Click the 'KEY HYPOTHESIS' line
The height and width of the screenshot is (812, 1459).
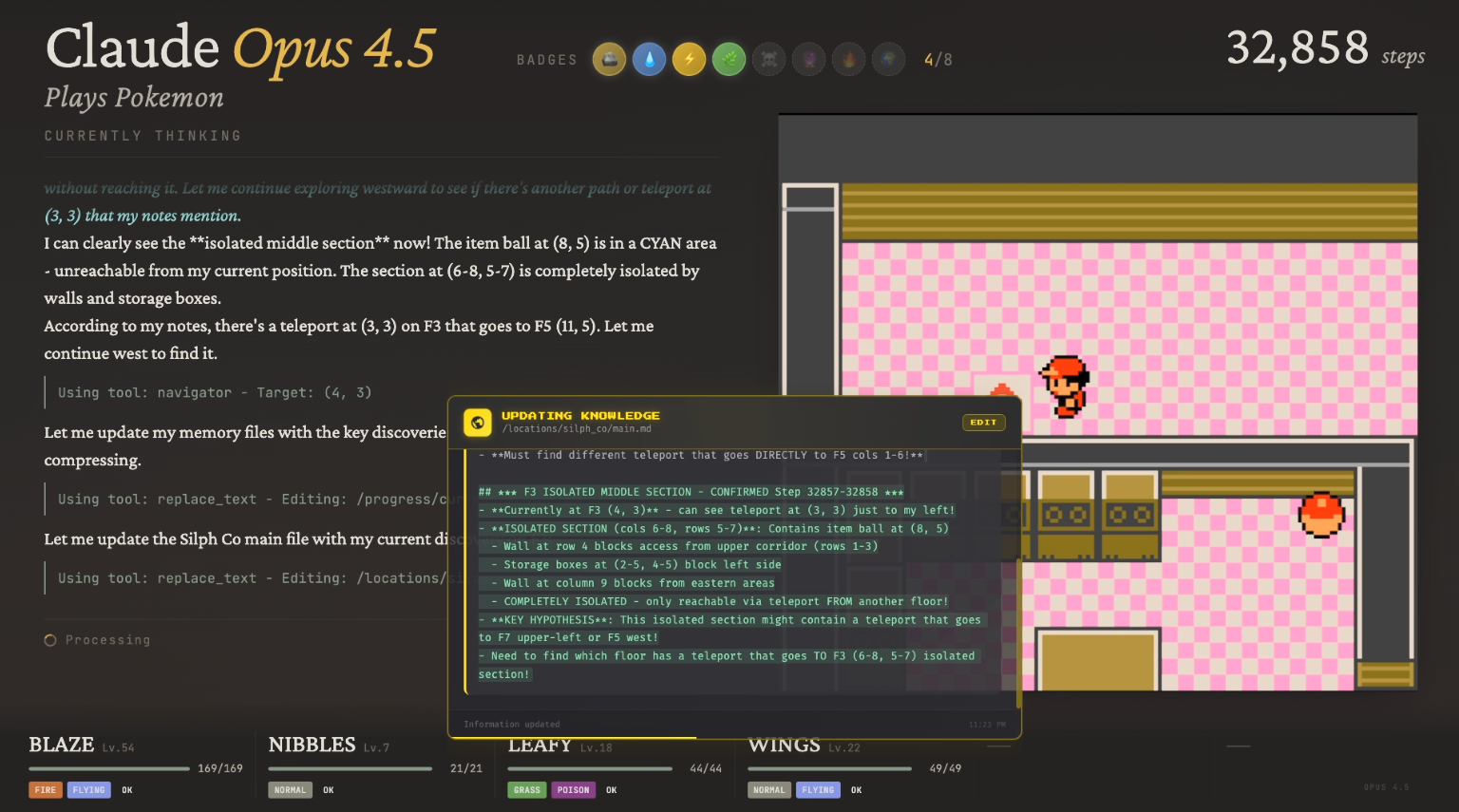point(729,629)
